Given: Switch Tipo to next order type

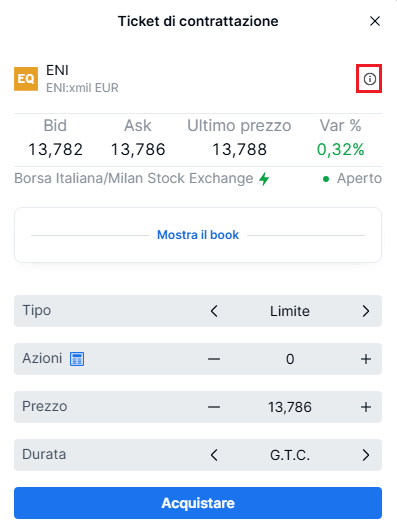Looking at the screenshot, I should [366, 311].
